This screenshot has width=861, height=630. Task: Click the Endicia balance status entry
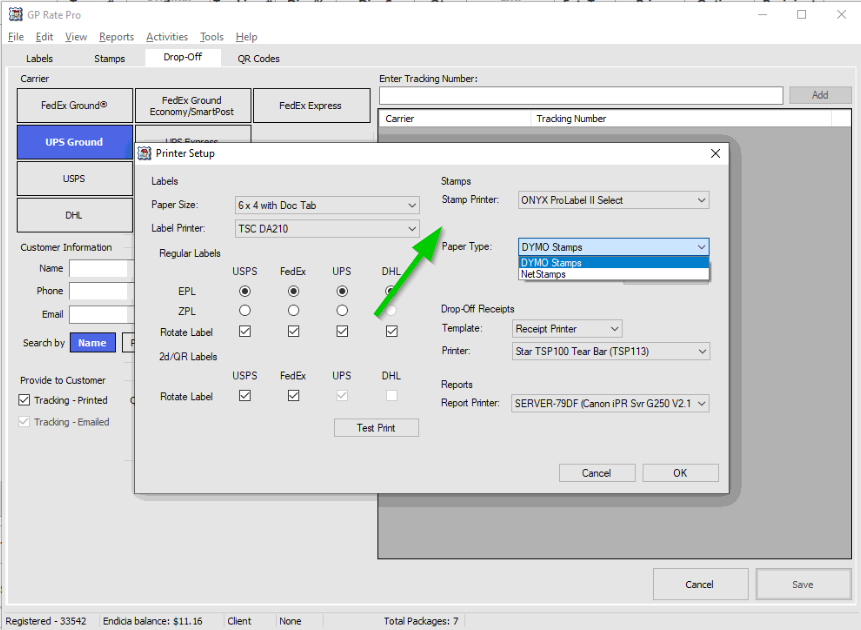pyautogui.click(x=153, y=621)
